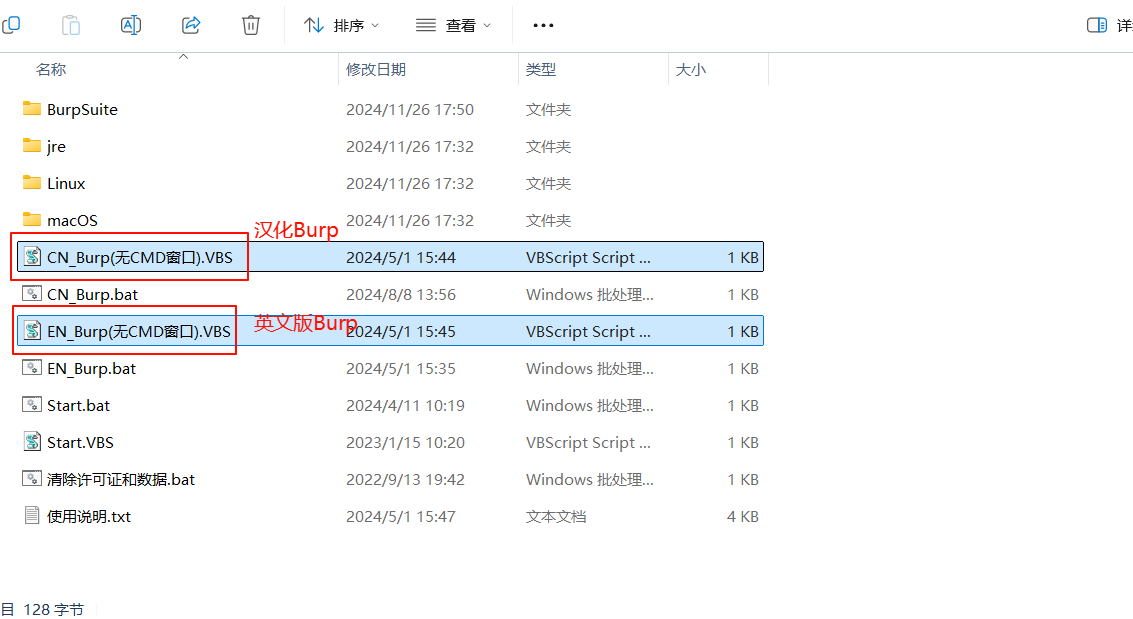Select file name Start.VBS
The image size is (1133, 619).
[x=80, y=442]
